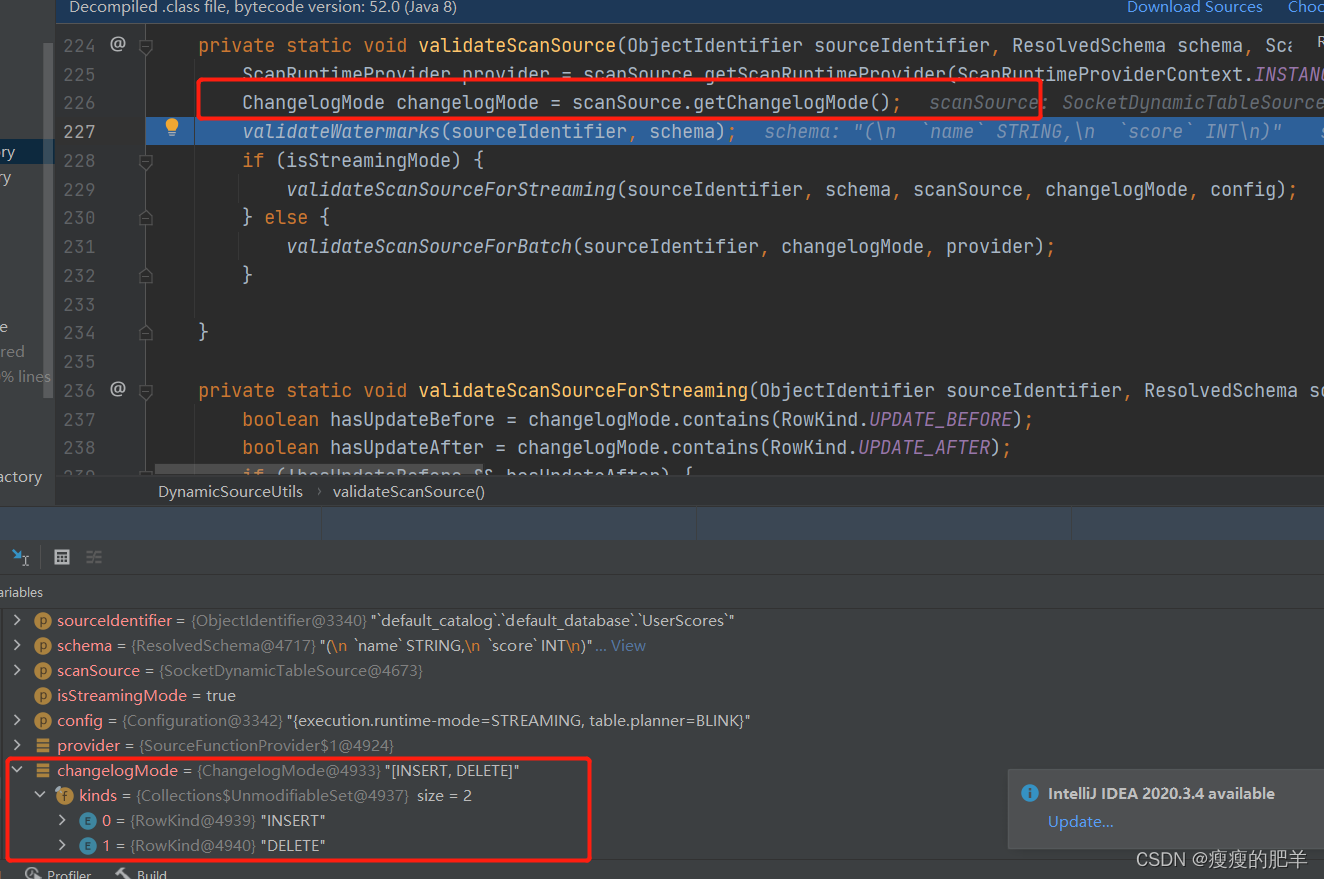The width and height of the screenshot is (1324, 879).
Task: Expand the scanSource variable node
Action: (17, 671)
